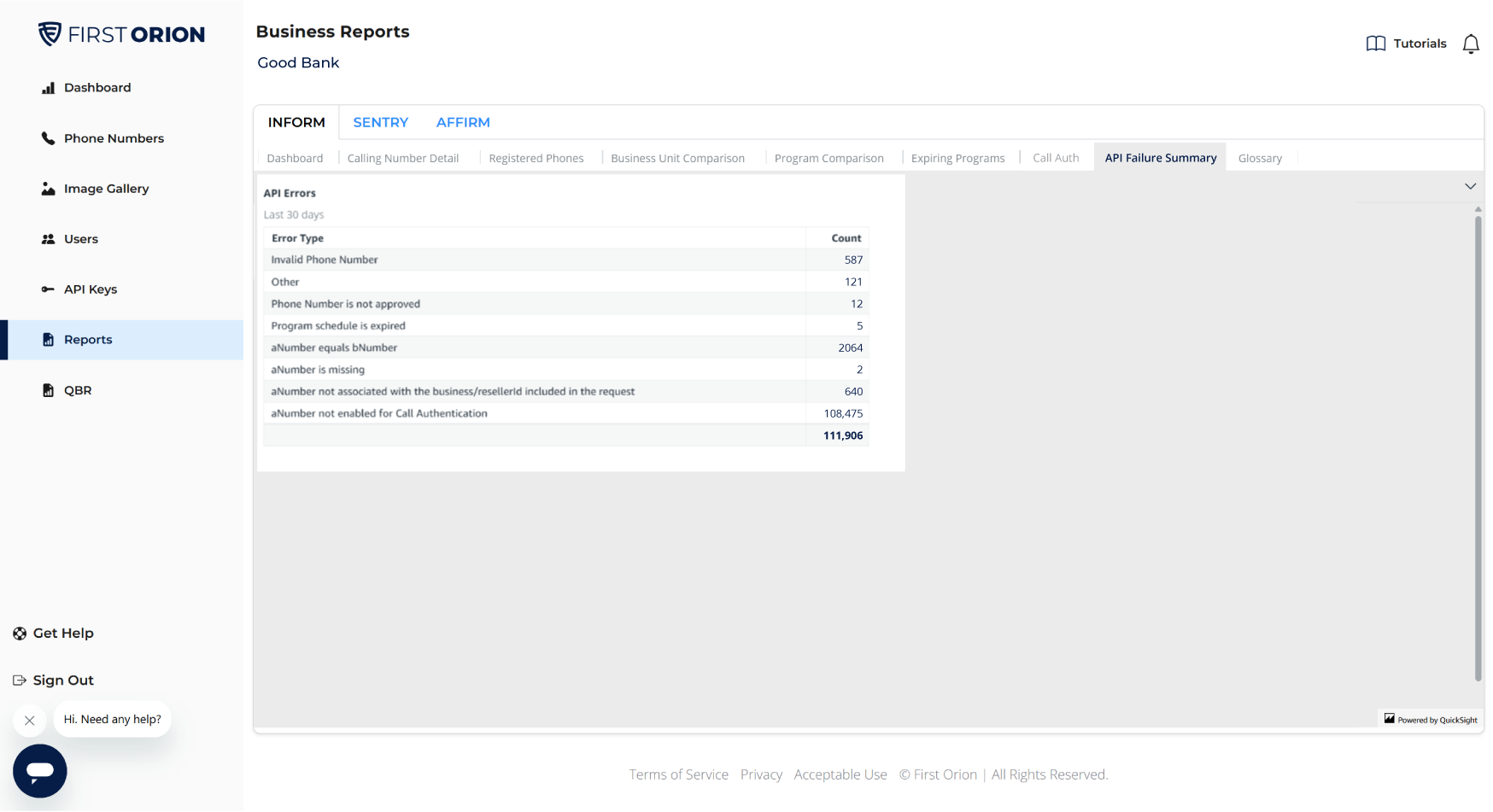The height and width of the screenshot is (812, 1493).
Task: Click the Tutorials link
Action: click(1420, 44)
